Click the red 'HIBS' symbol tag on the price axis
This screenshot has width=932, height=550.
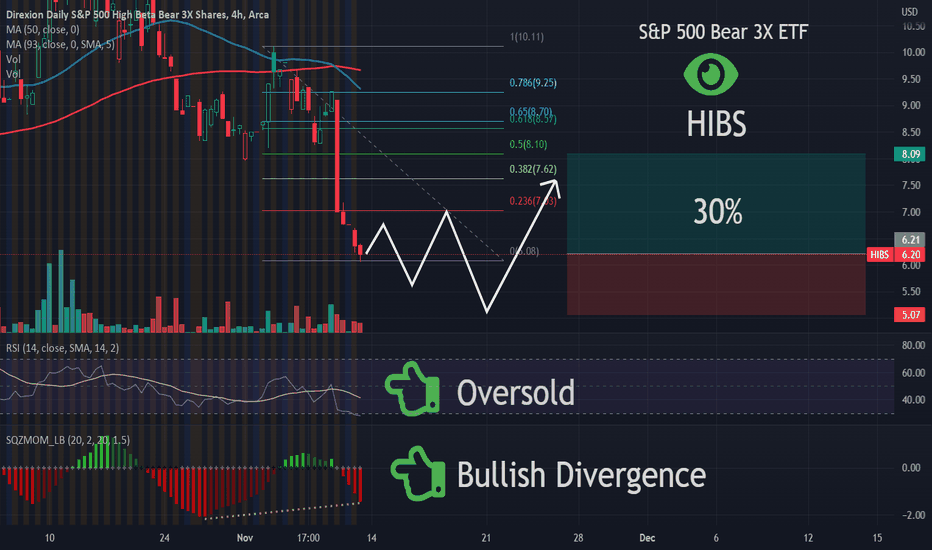(880, 254)
